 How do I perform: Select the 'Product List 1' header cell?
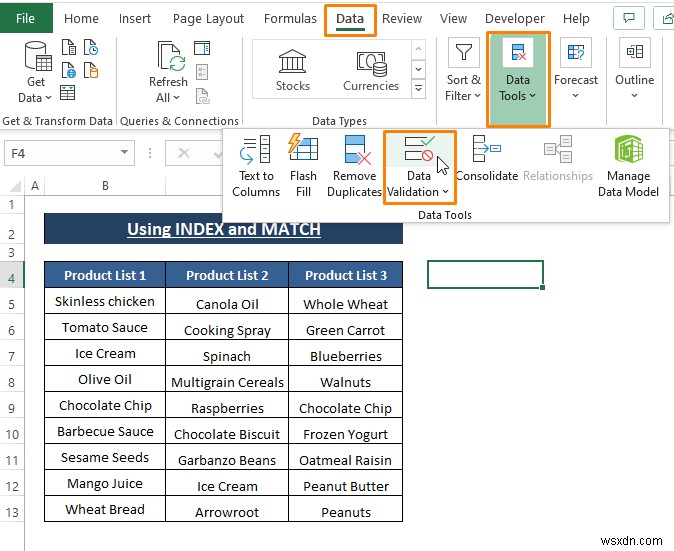(105, 275)
